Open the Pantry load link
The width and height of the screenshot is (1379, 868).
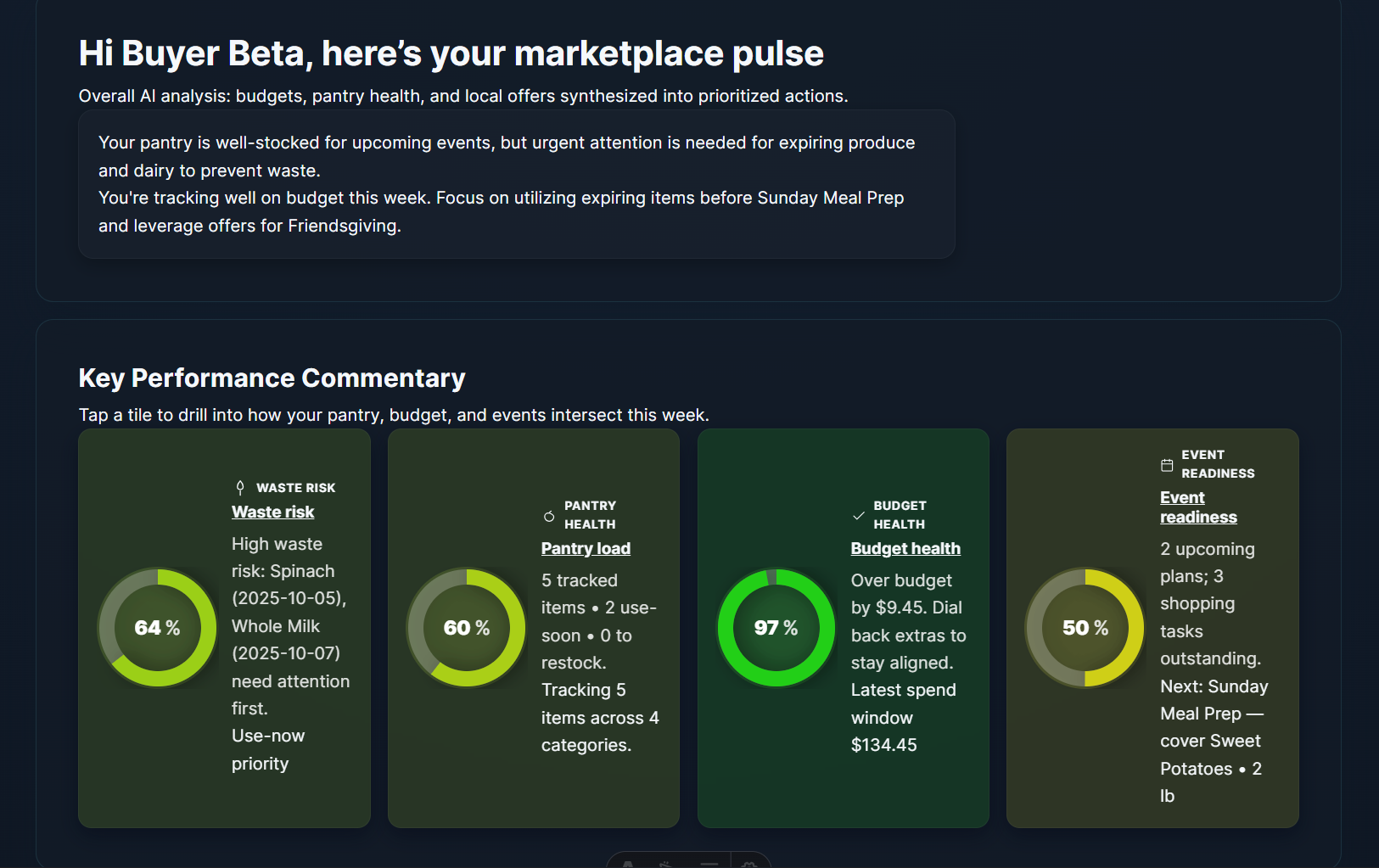[586, 548]
